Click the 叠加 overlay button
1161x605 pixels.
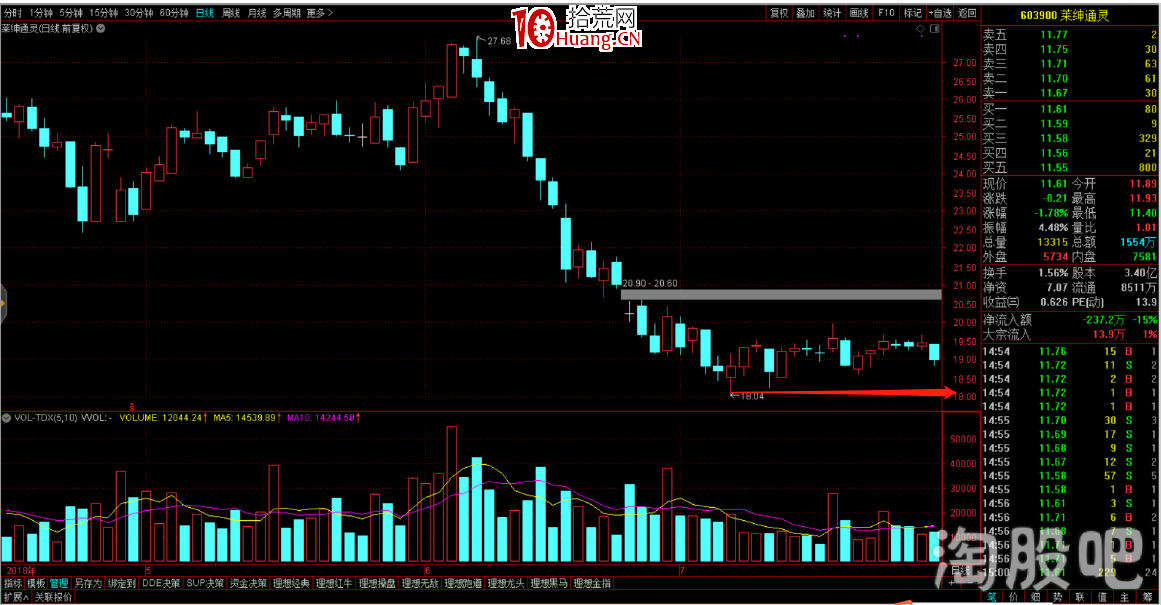[806, 13]
